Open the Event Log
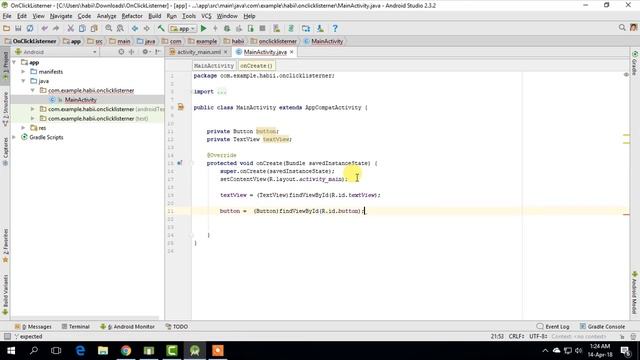The height and width of the screenshot is (360, 640). click(553, 327)
